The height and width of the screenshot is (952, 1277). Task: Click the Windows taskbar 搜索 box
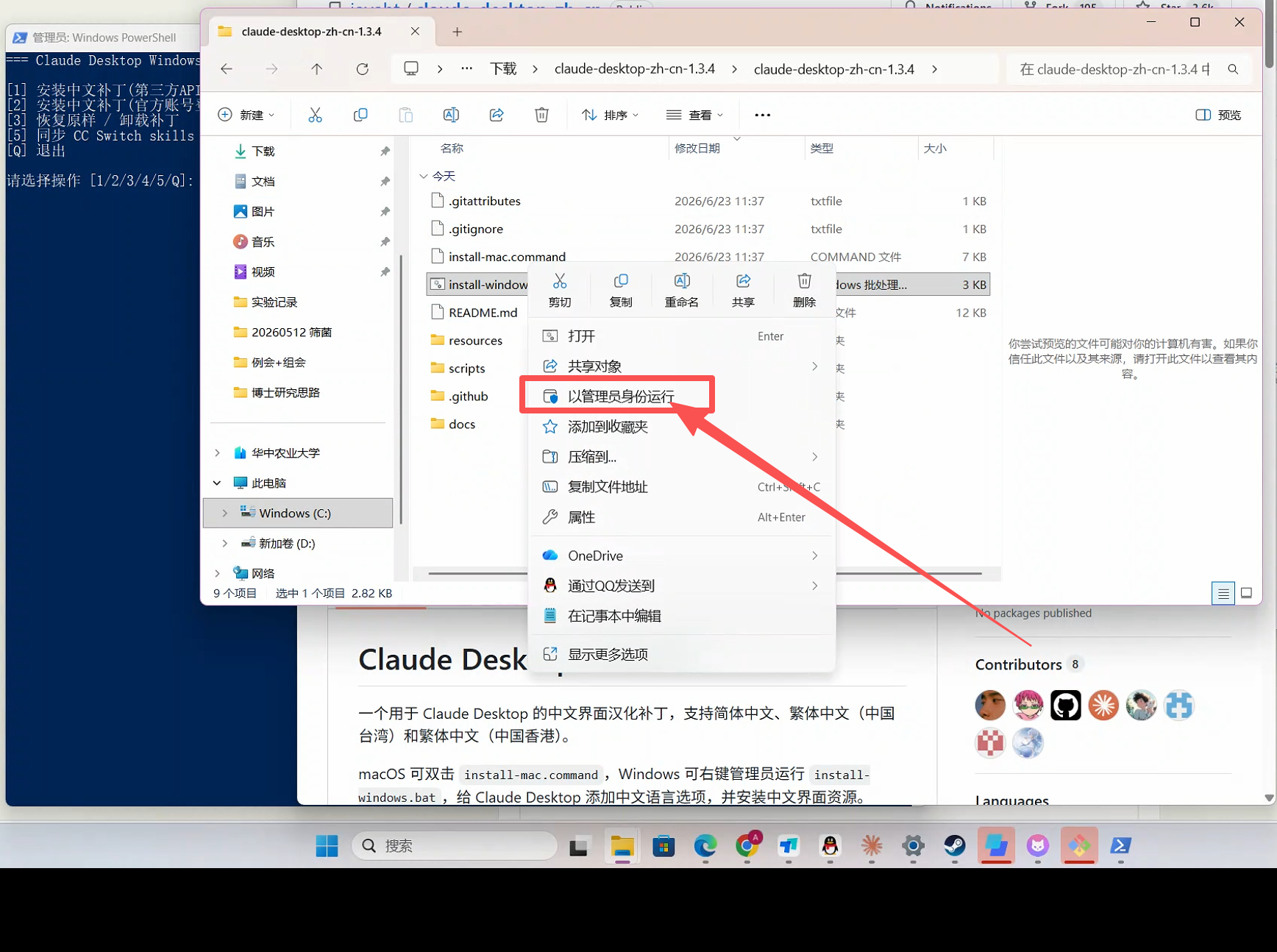coord(455,846)
